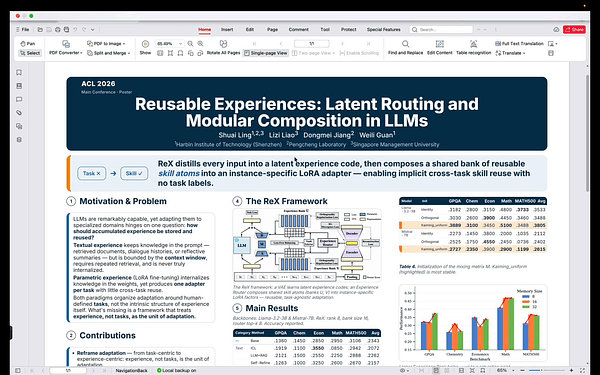The width and height of the screenshot is (600, 375).
Task: Click the Show slideshow play icon
Action: pos(145,44)
